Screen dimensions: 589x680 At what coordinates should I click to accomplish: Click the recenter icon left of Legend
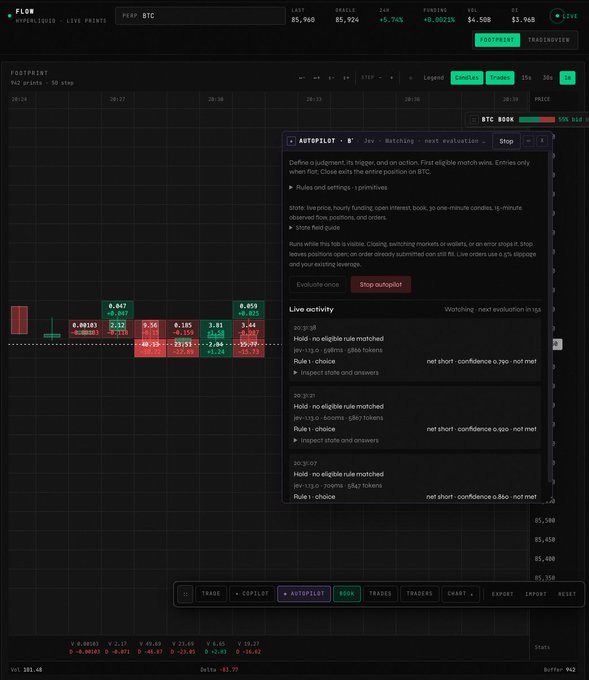point(410,78)
